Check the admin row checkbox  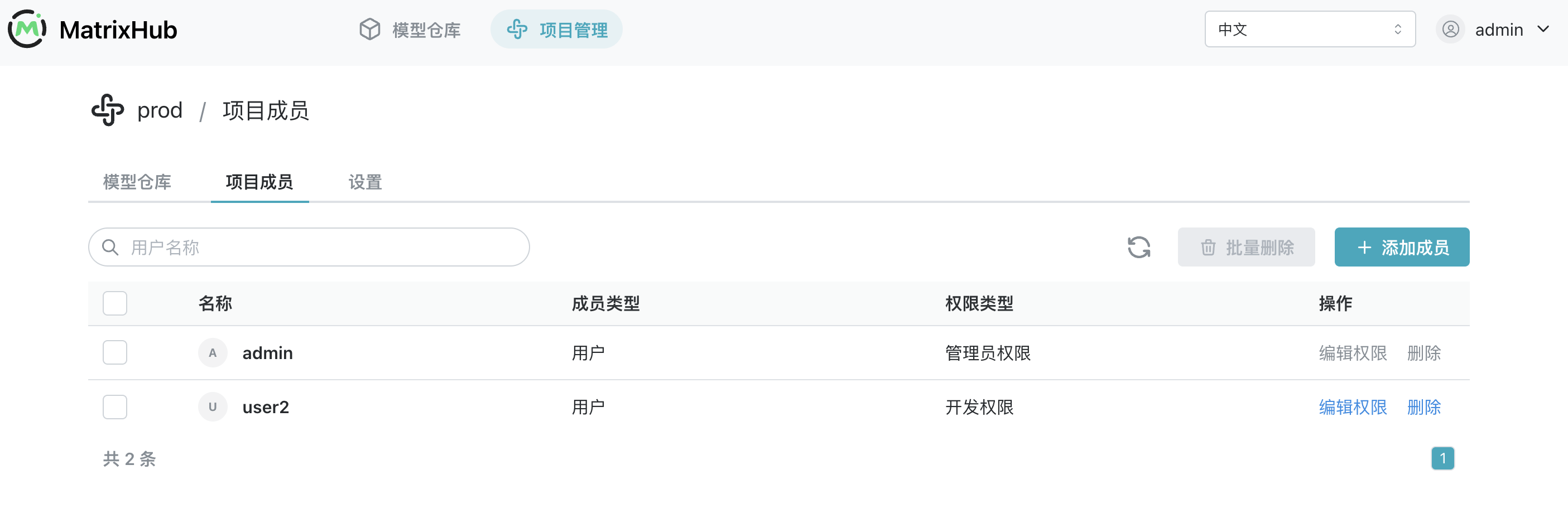115,353
